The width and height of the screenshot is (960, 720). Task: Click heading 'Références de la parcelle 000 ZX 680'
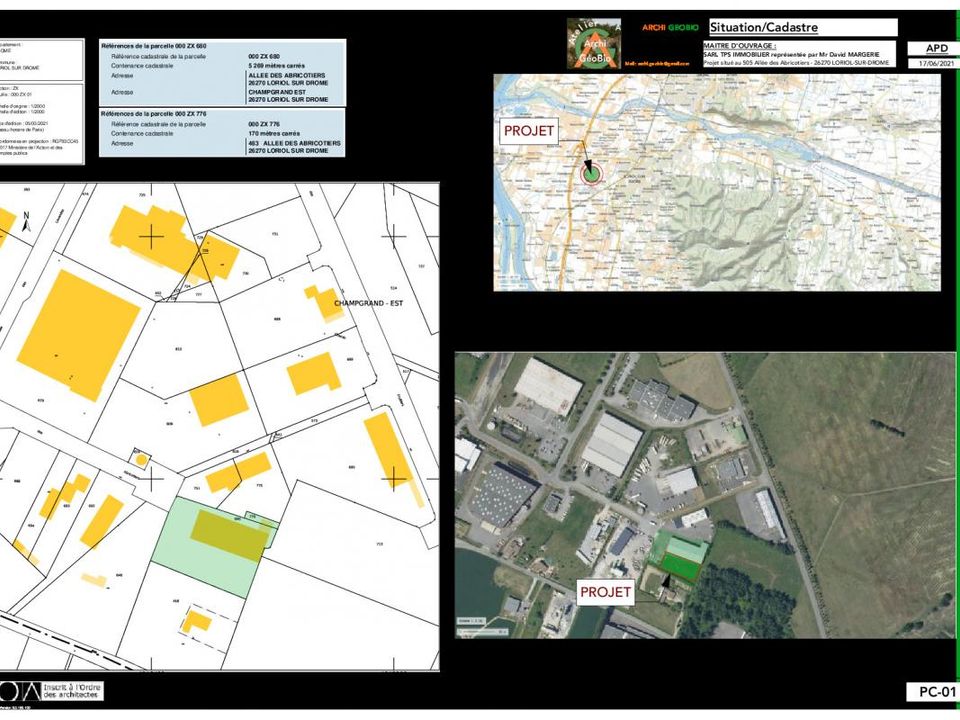(154, 46)
